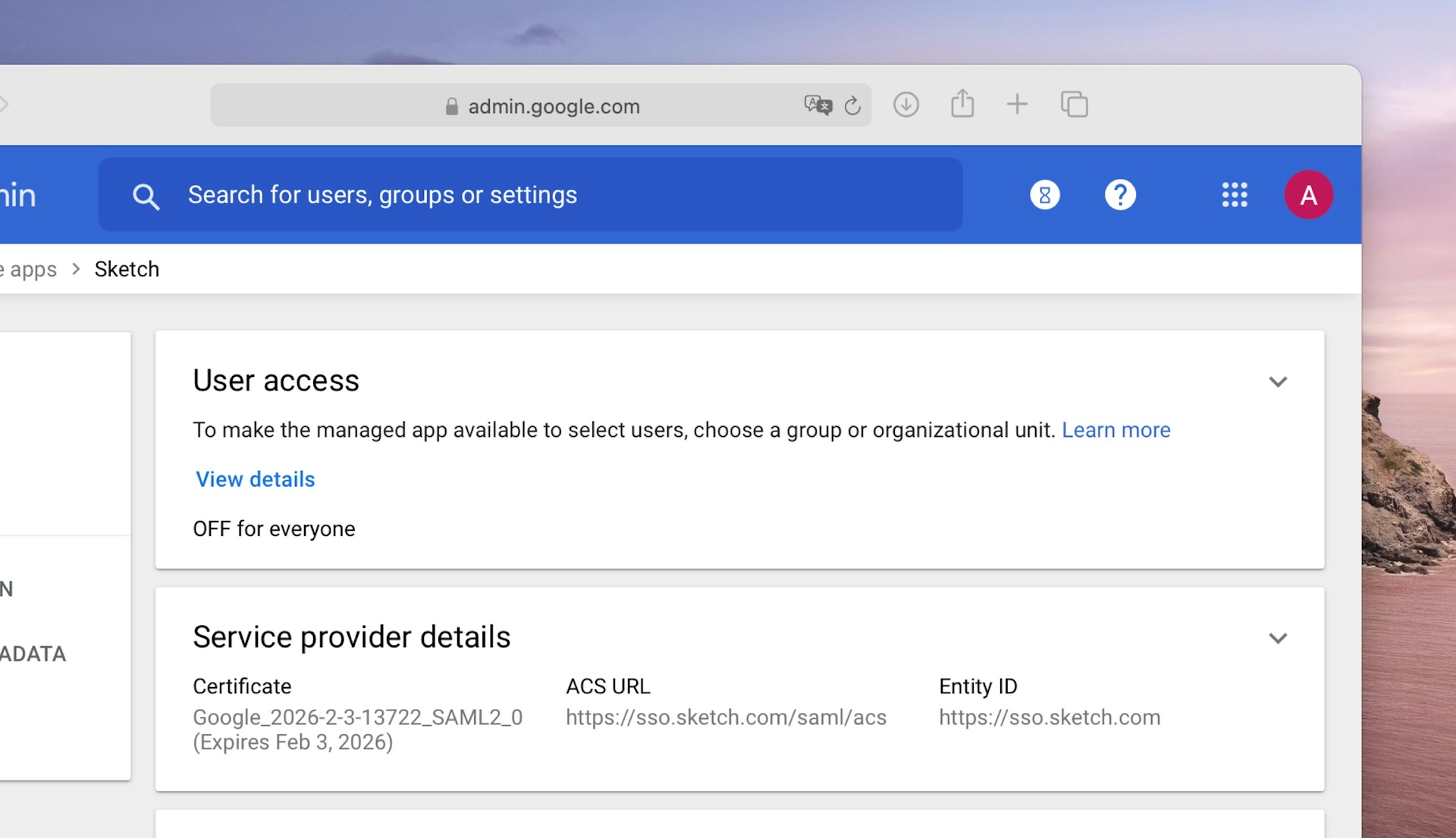
Task: Click the Certificate label
Action: (x=242, y=686)
